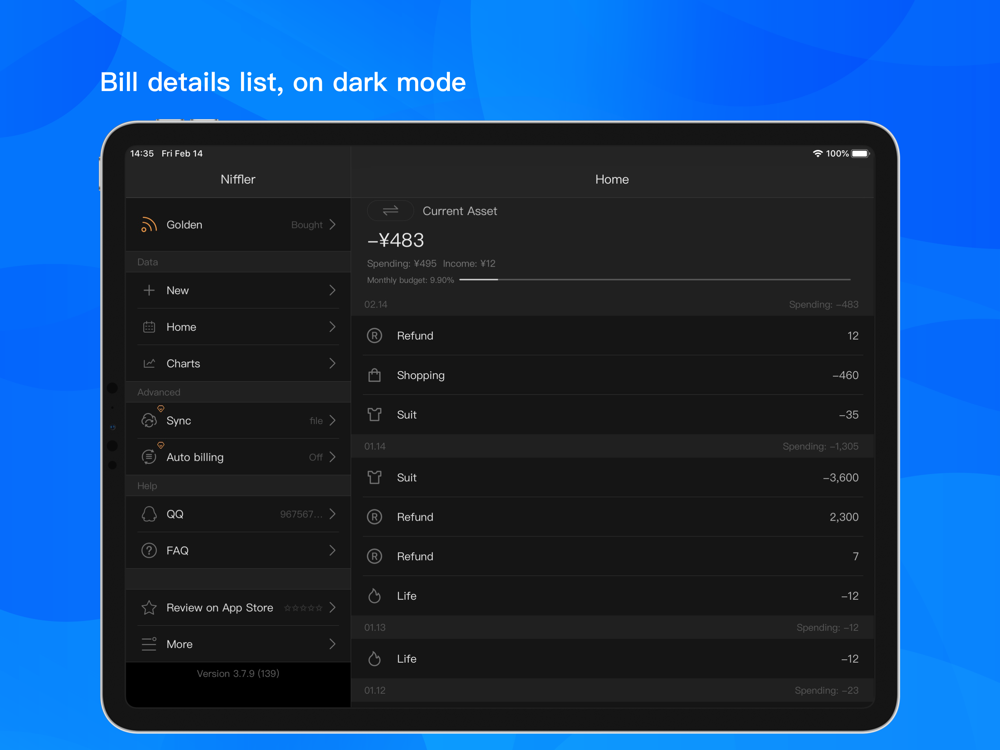Click the R icon on Refund 7
Screen dimensions: 1000x750
374,556
